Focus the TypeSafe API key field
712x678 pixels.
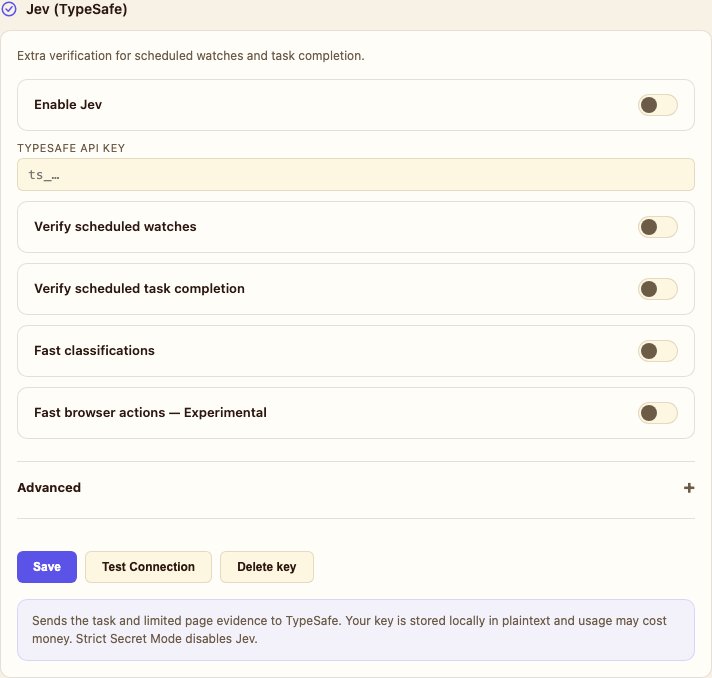356,175
